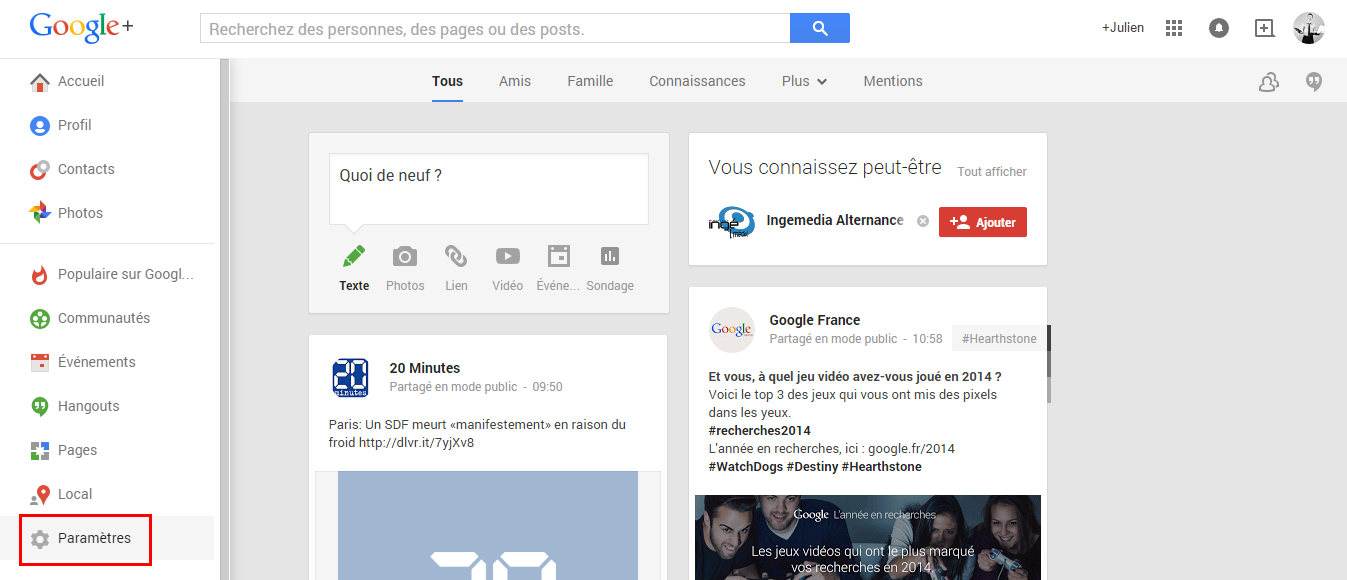Screen dimensions: 1347x580
Task: Click the Quoi de neuf text box
Action: [x=489, y=189]
